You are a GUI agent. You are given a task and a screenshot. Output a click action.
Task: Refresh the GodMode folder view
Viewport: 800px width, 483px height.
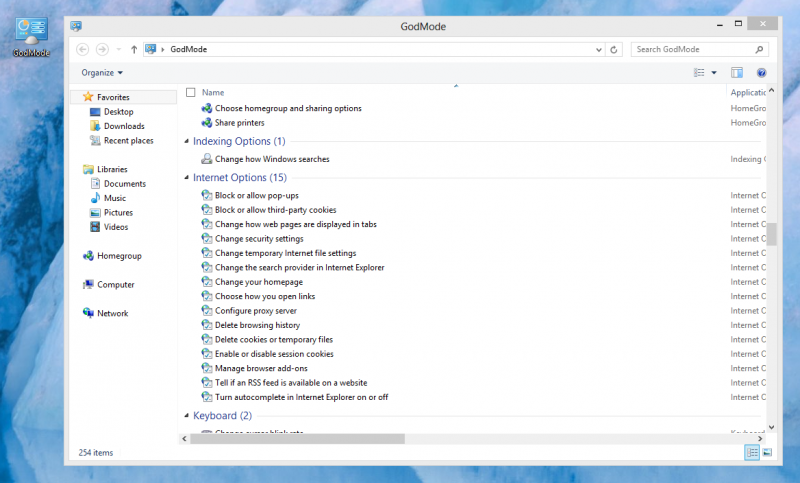[614, 49]
